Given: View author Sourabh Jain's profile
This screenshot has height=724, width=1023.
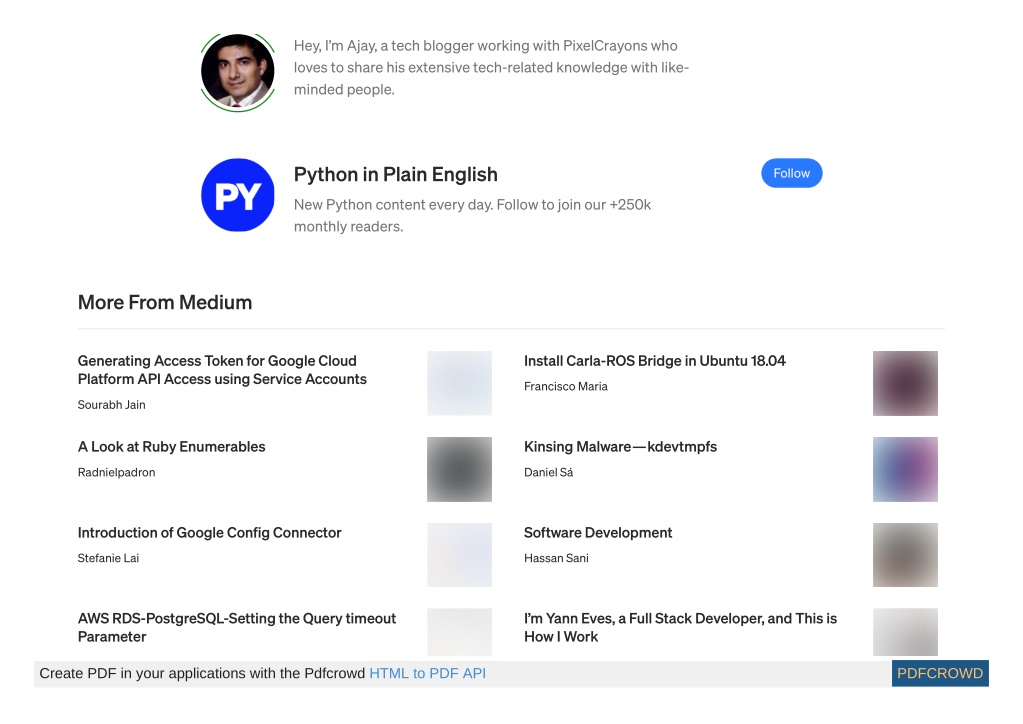Looking at the screenshot, I should pyautogui.click(x=112, y=404).
